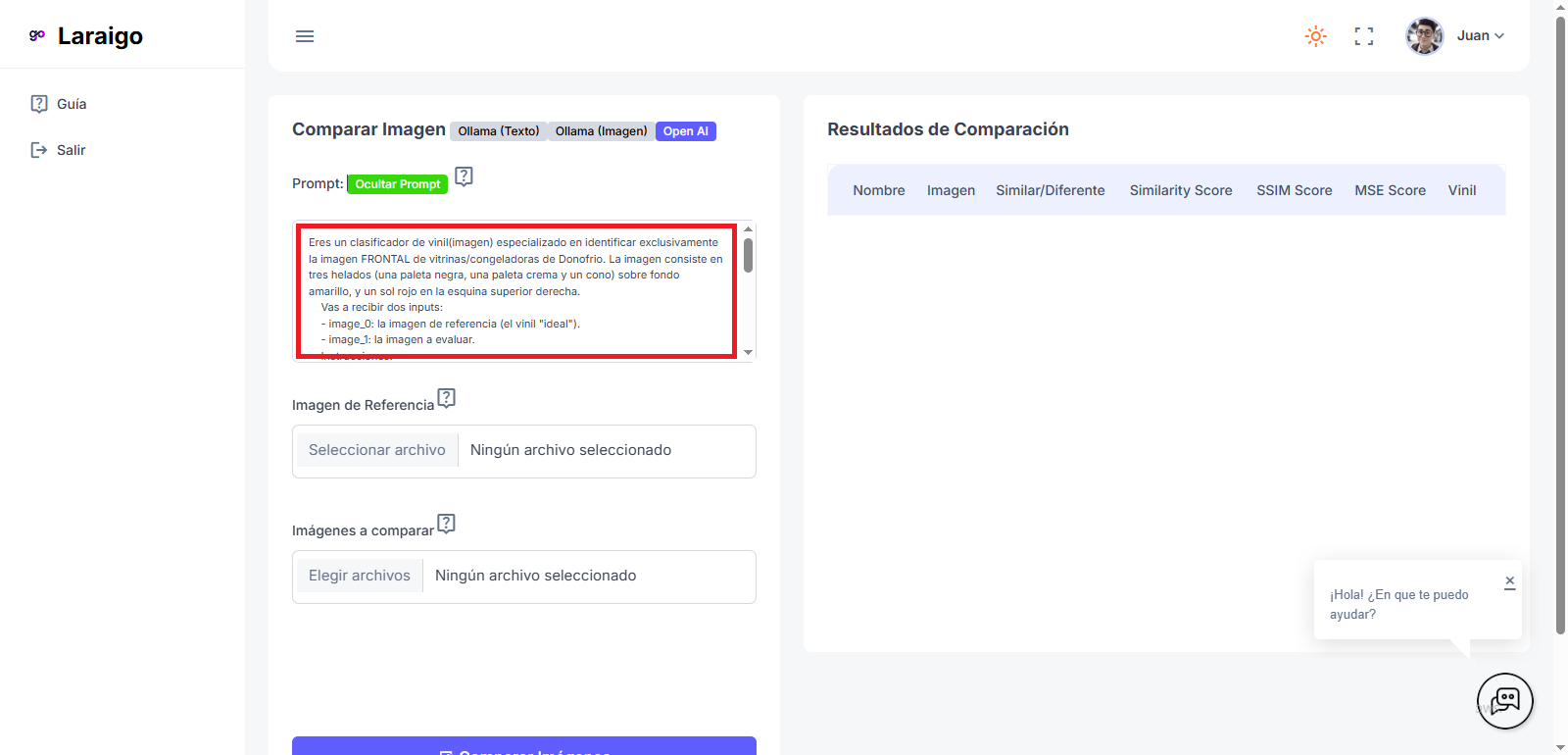Click Elegir archivos for comparison images
This screenshot has width=1568, height=755.
click(359, 576)
